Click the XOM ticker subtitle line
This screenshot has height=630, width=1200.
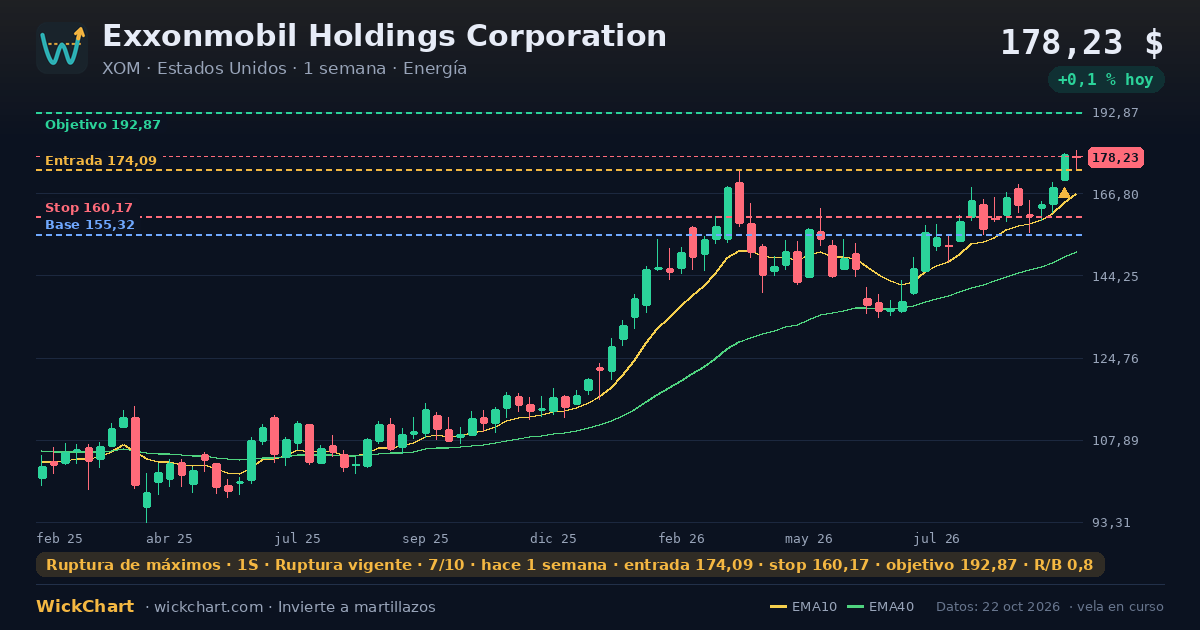point(284,69)
